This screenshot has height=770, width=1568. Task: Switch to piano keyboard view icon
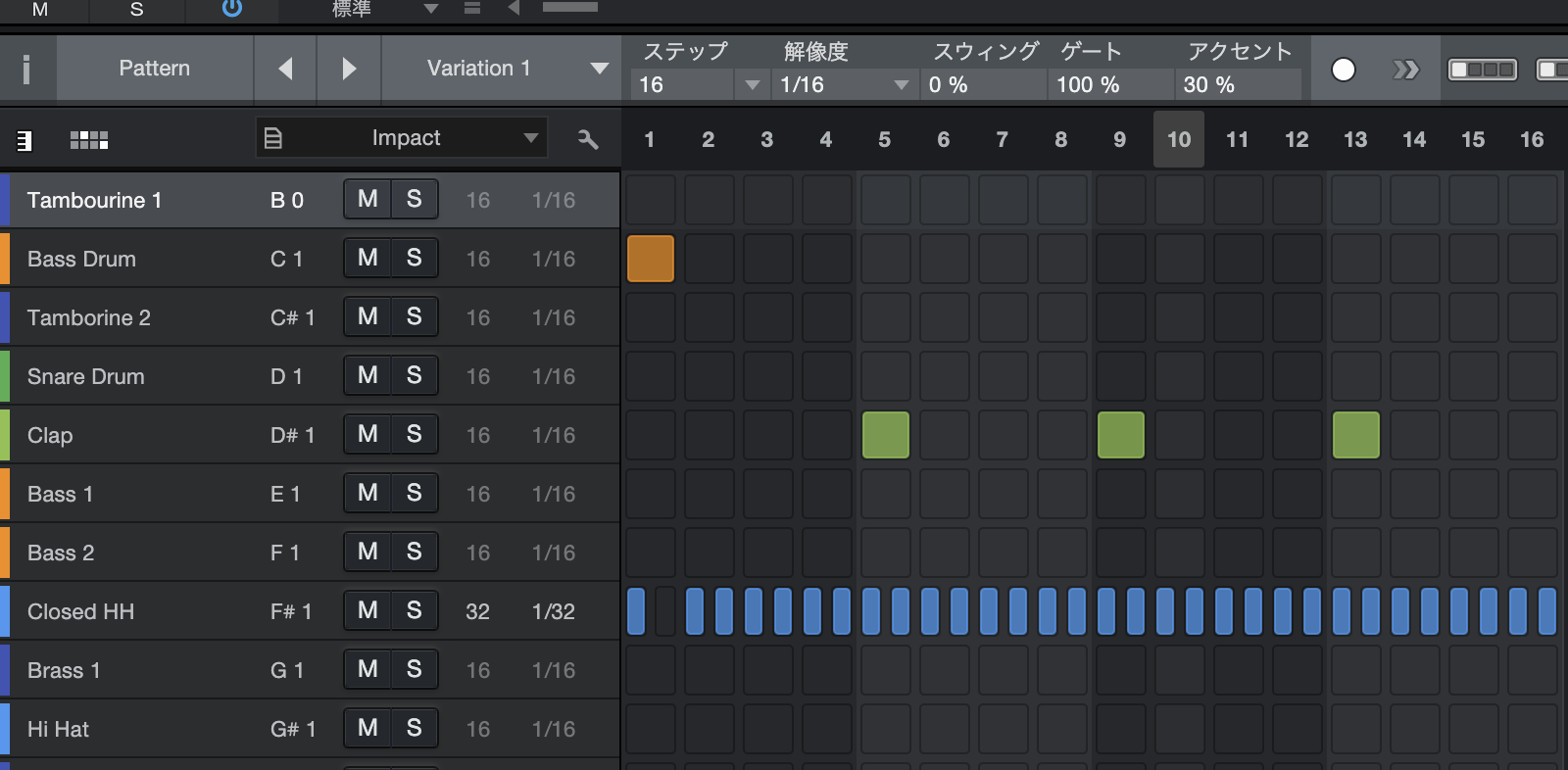(x=24, y=140)
